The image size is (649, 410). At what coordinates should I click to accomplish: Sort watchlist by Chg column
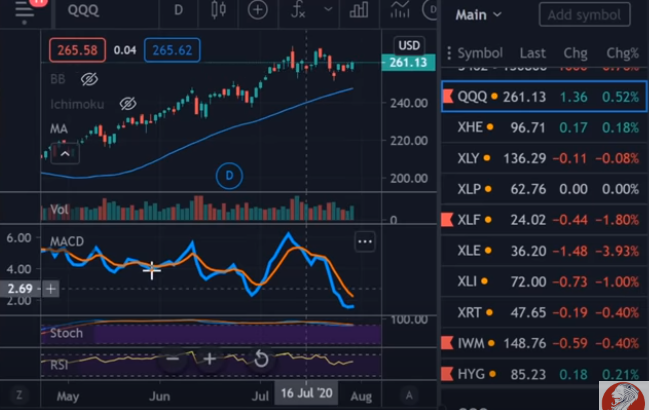tap(575, 53)
